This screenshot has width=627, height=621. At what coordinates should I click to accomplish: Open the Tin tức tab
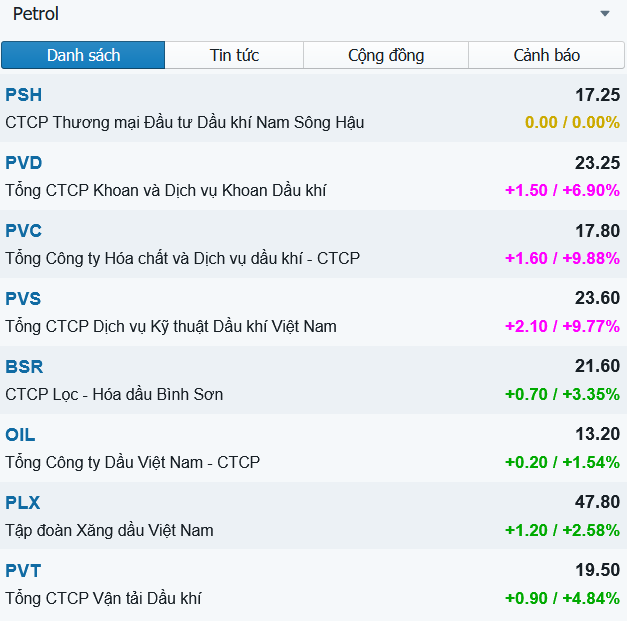(x=234, y=55)
